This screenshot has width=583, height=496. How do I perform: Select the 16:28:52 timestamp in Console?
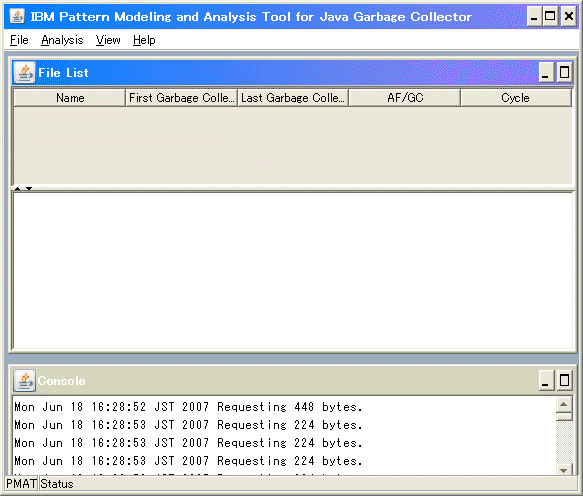119,407
